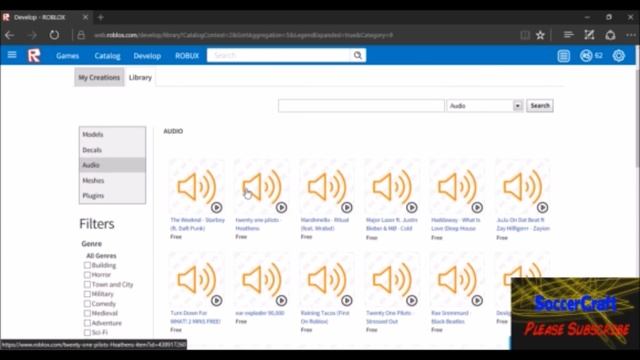The height and width of the screenshot is (360, 640).
Task: Click ear exploder 90,000 speaker thumbnail
Action: tap(262, 280)
